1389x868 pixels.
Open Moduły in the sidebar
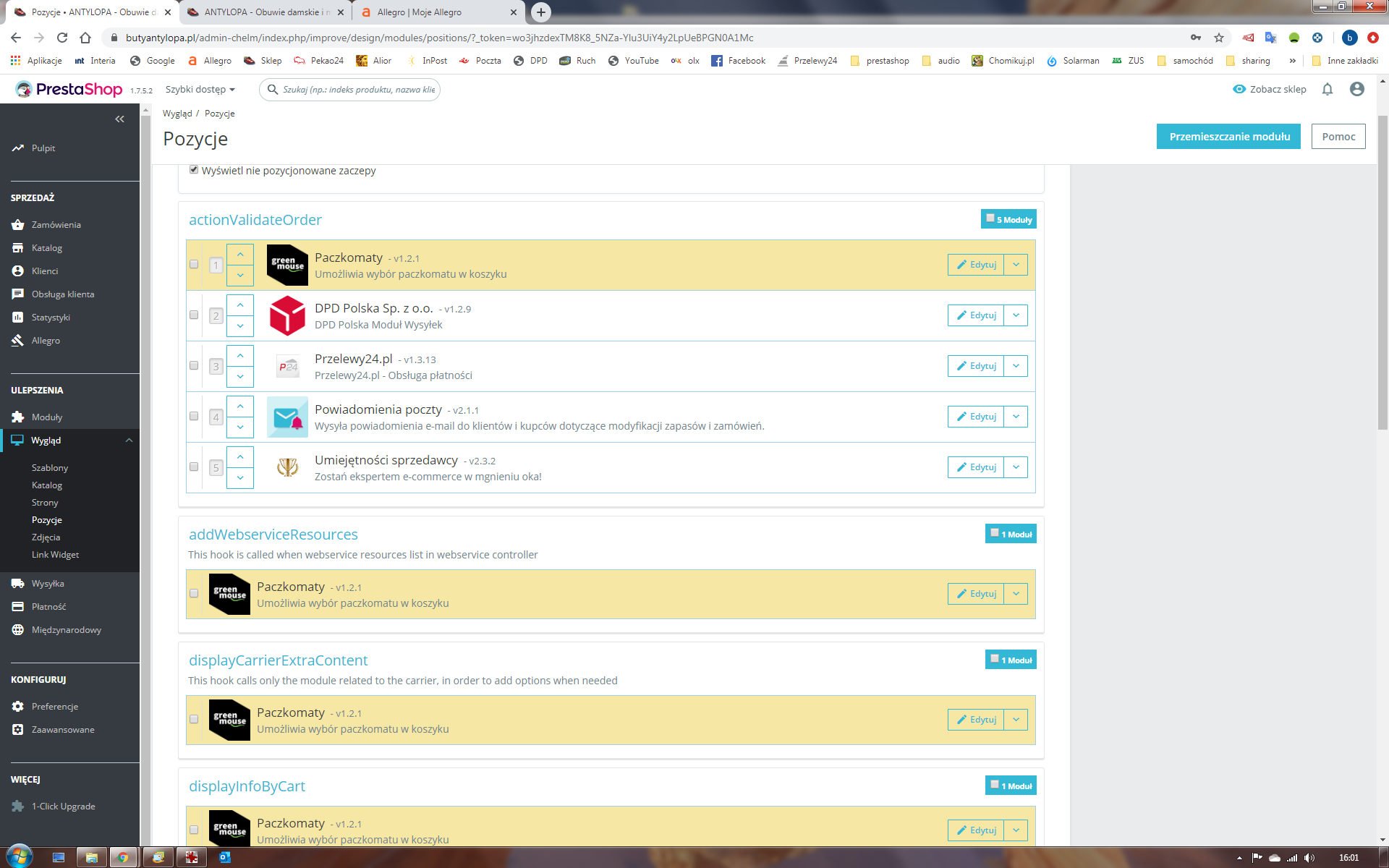(47, 417)
